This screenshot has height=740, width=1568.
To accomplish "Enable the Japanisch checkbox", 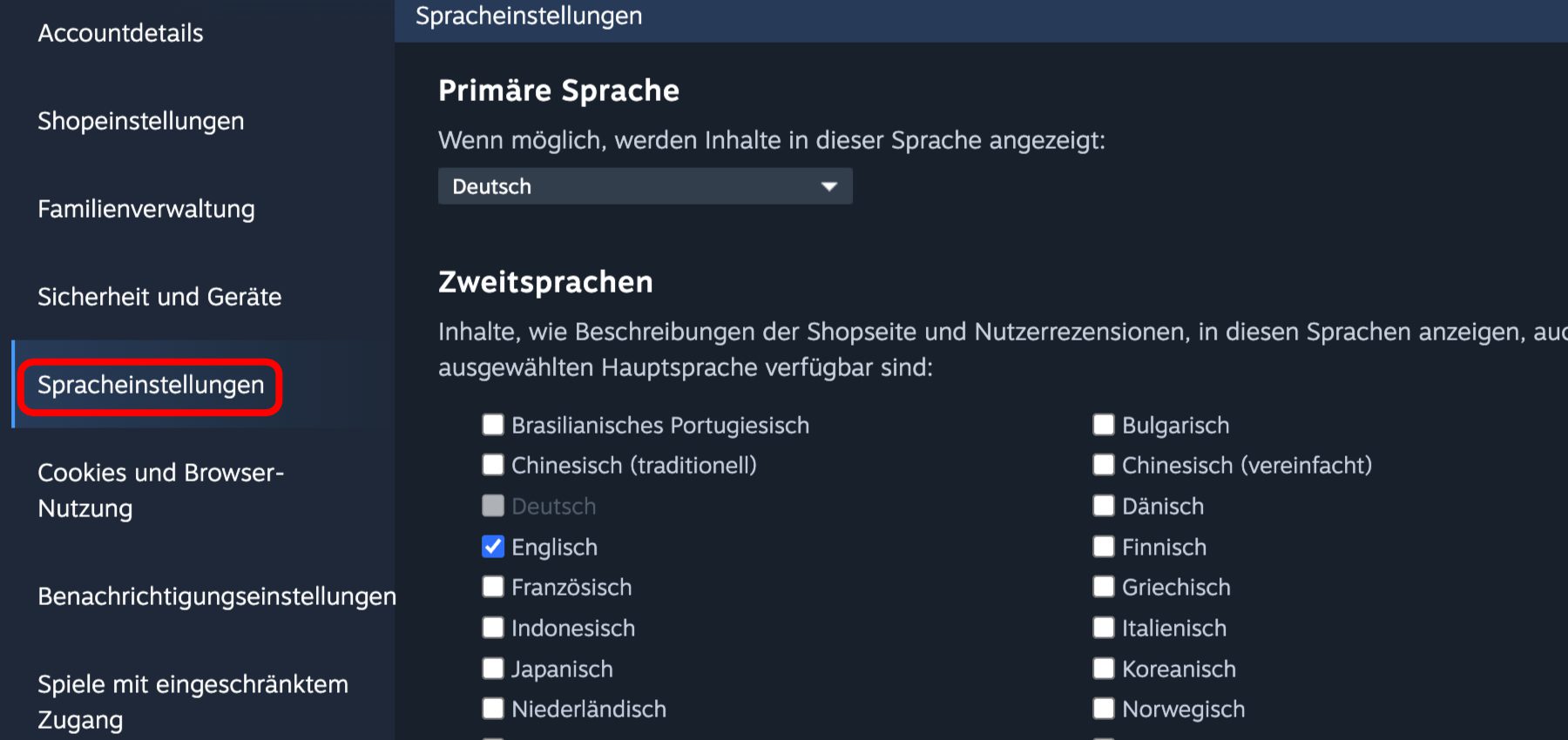I will coord(493,669).
